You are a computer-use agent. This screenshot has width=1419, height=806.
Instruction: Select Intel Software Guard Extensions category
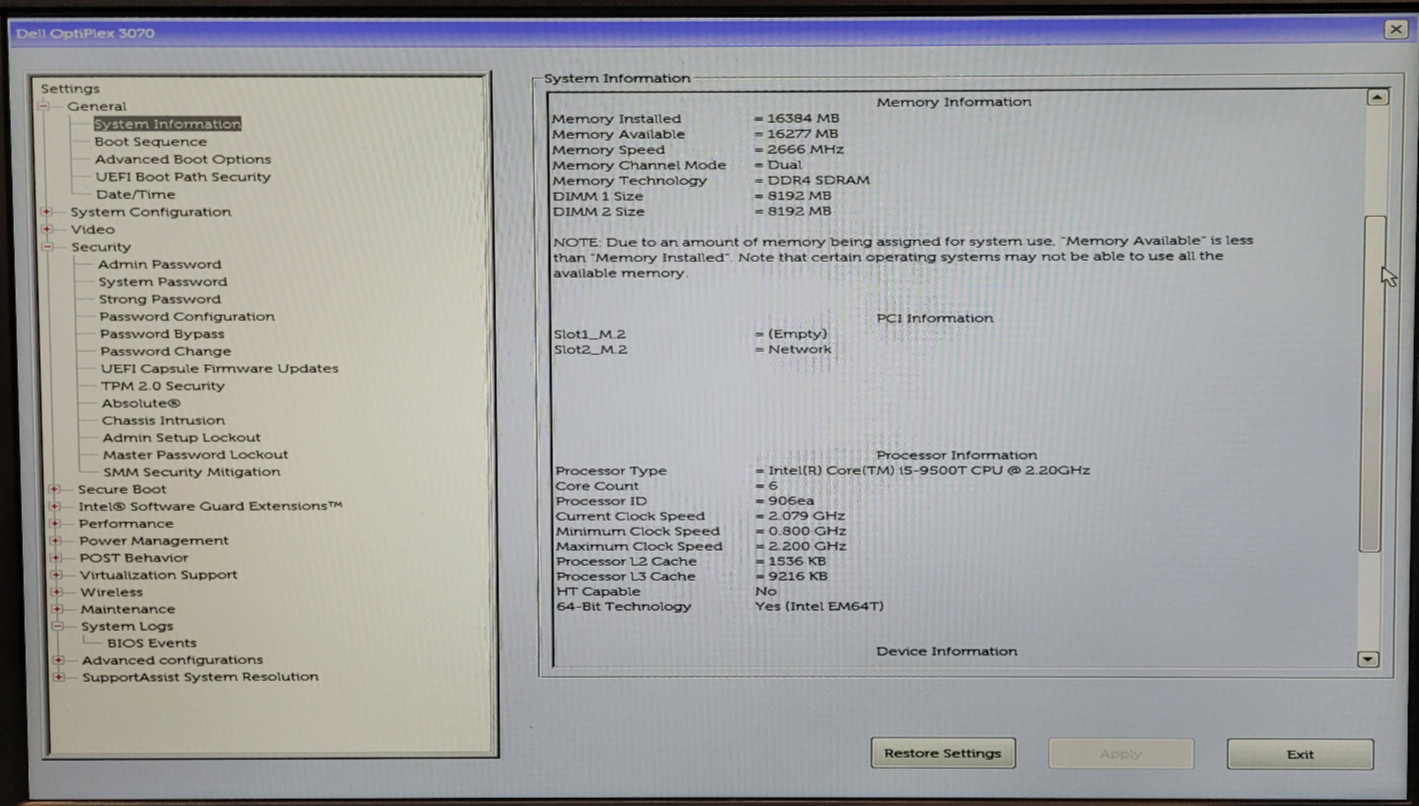pyautogui.click(x=210, y=506)
